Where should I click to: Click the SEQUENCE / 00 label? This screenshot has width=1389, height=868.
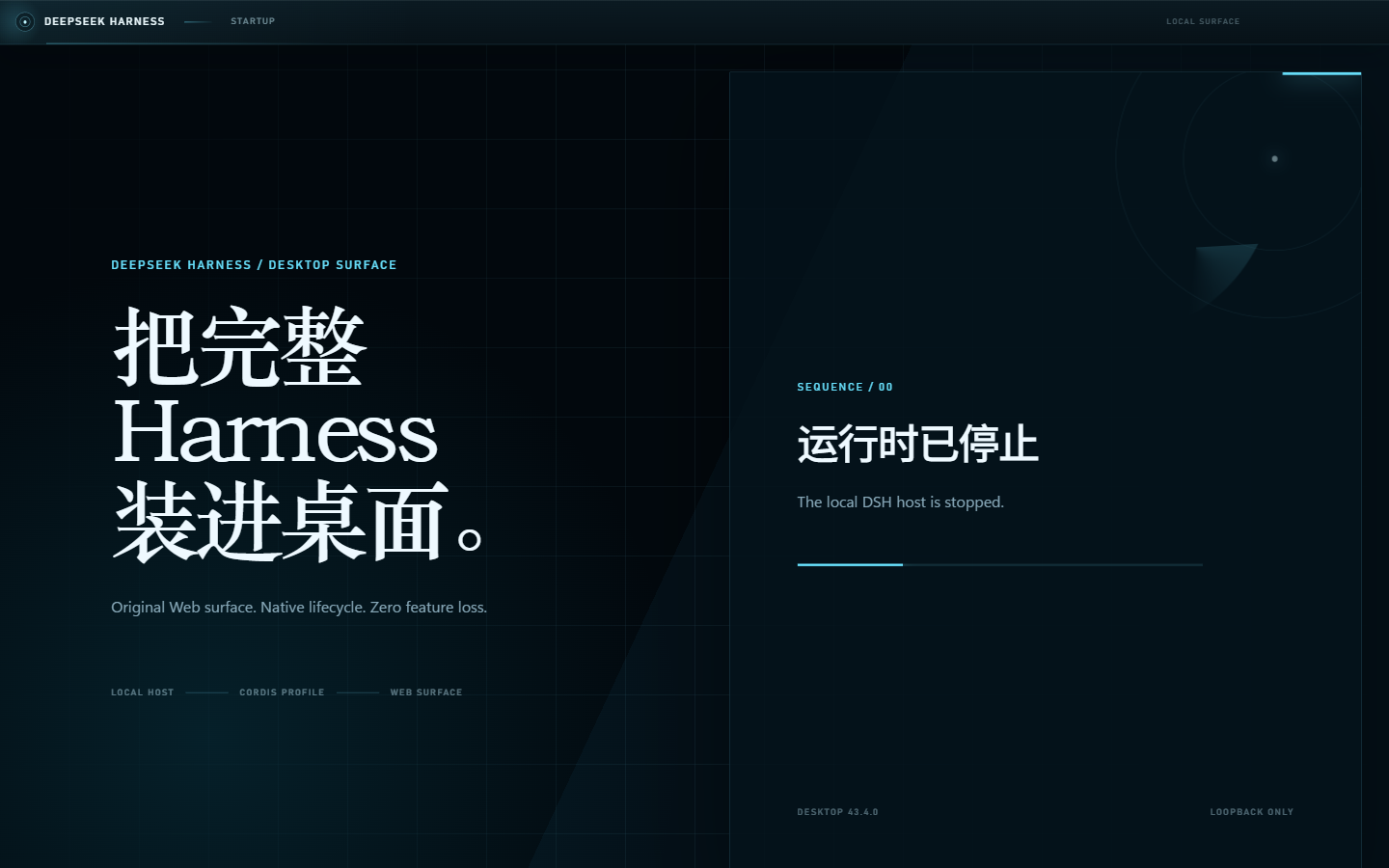click(x=845, y=387)
